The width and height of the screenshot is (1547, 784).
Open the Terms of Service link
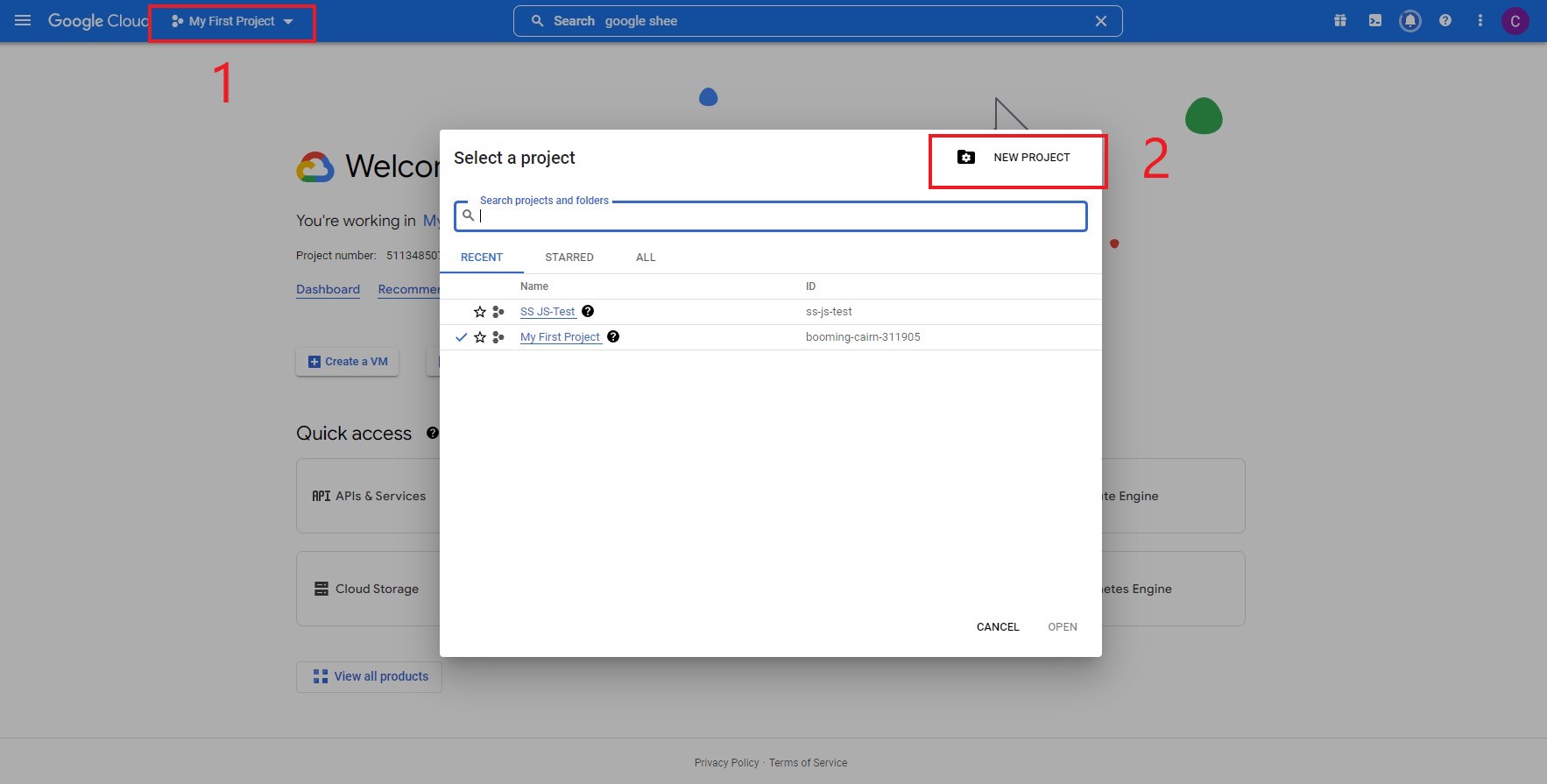click(808, 763)
